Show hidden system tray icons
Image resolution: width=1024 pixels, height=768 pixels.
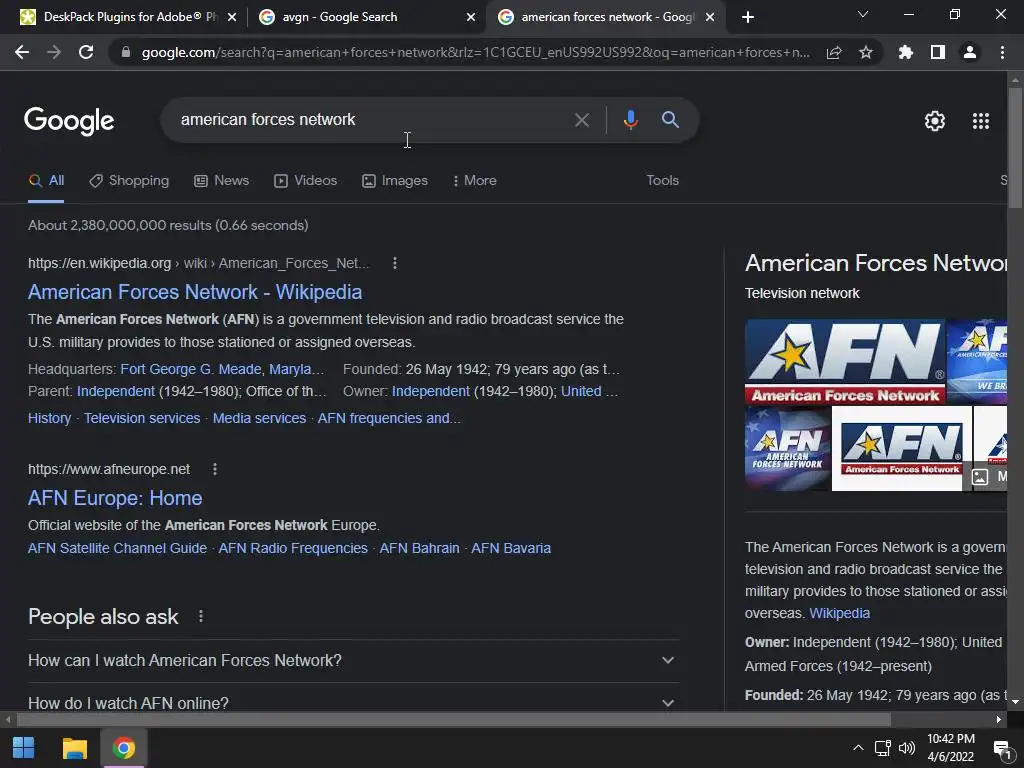[x=858, y=748]
